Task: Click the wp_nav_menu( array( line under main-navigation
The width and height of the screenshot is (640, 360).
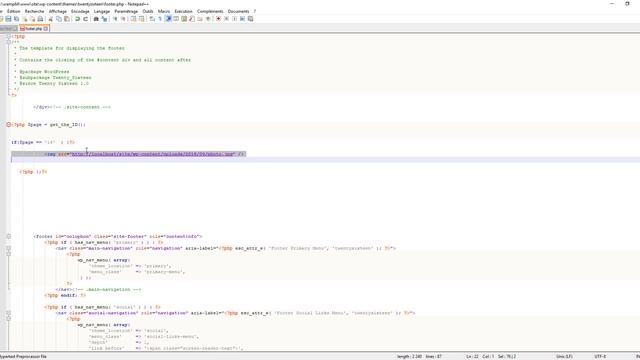Action: pos(104,260)
